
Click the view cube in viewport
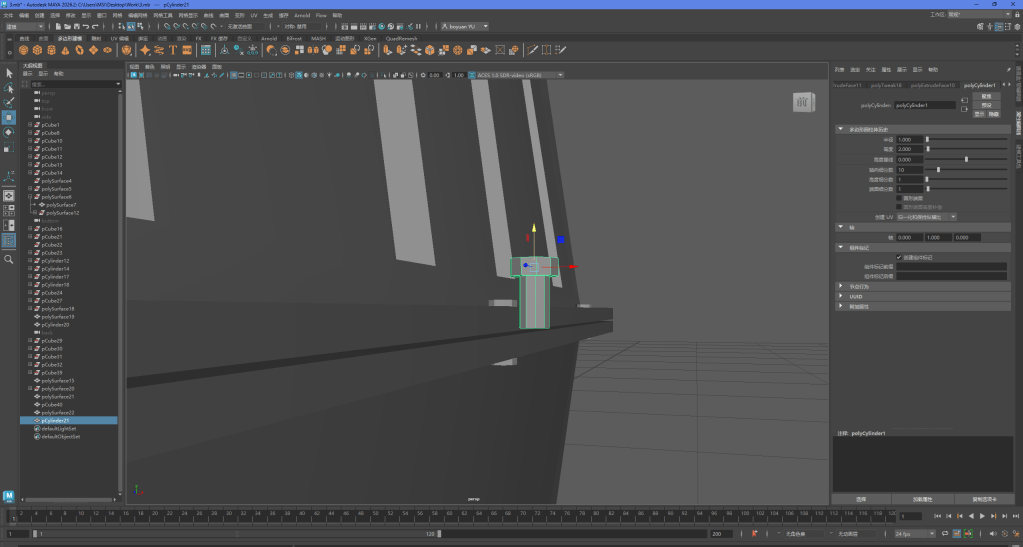[x=802, y=102]
